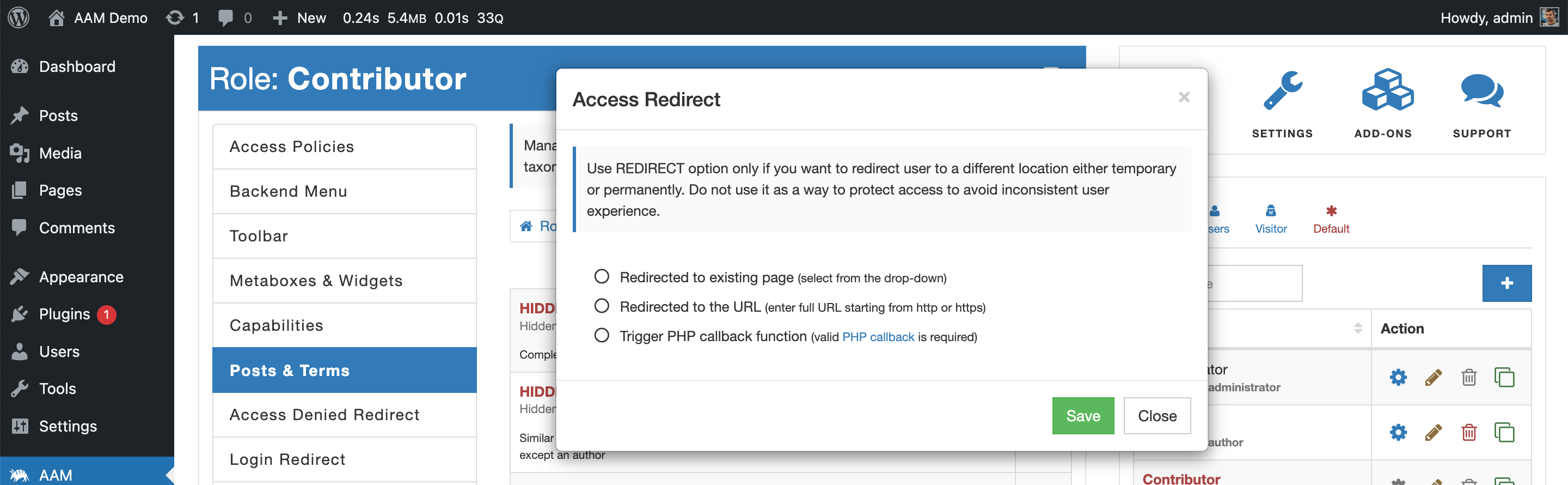
Task: Select the Metaboxes & Widgets tab
Action: click(345, 281)
